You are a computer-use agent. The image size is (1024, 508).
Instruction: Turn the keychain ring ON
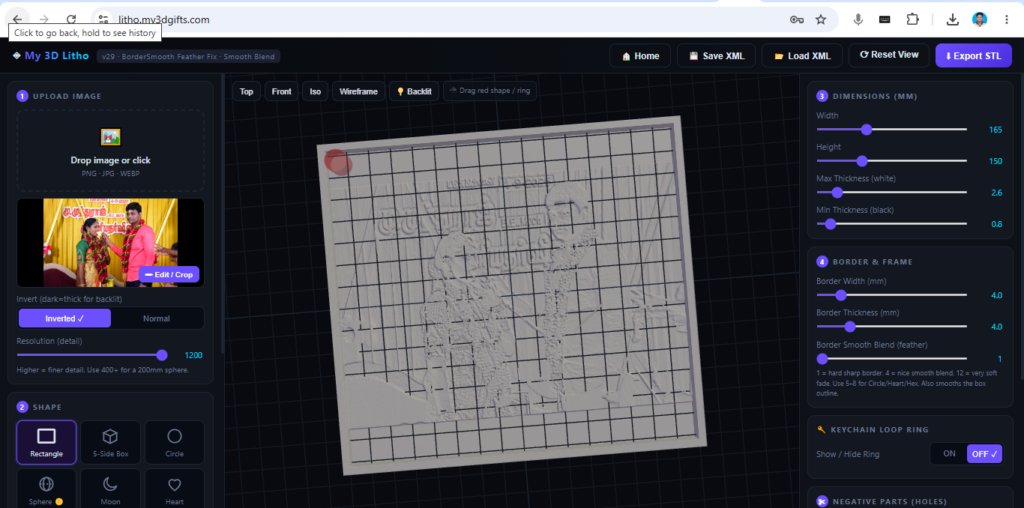949,454
